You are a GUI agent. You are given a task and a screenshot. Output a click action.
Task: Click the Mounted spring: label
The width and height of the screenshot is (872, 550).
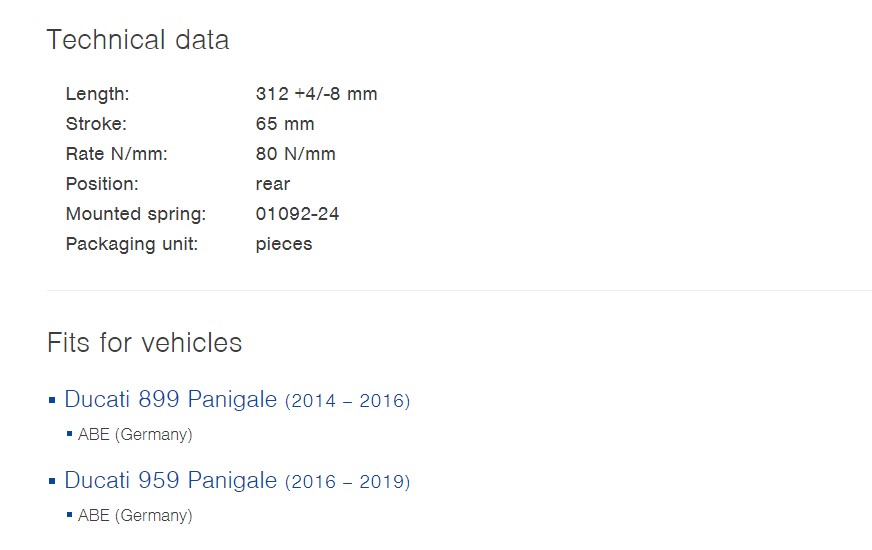[x=135, y=214]
